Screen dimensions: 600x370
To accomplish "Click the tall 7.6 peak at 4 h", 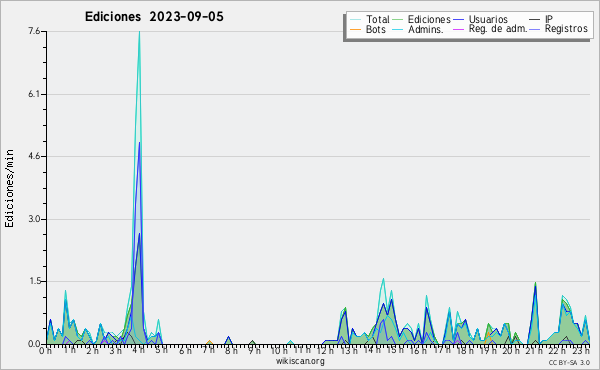I will tap(139, 32).
